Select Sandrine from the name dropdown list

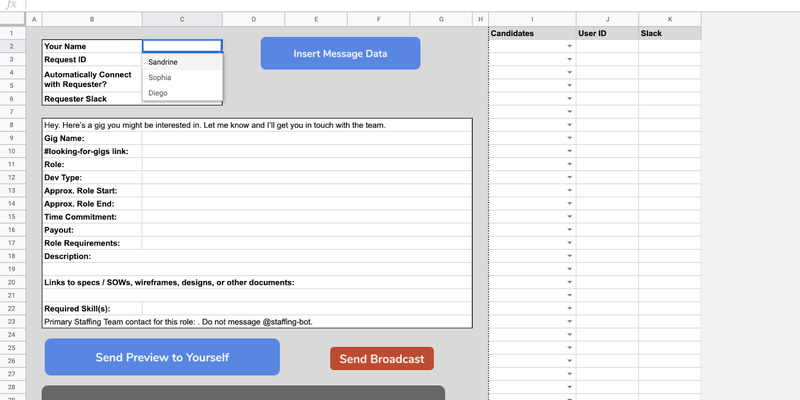[163, 62]
